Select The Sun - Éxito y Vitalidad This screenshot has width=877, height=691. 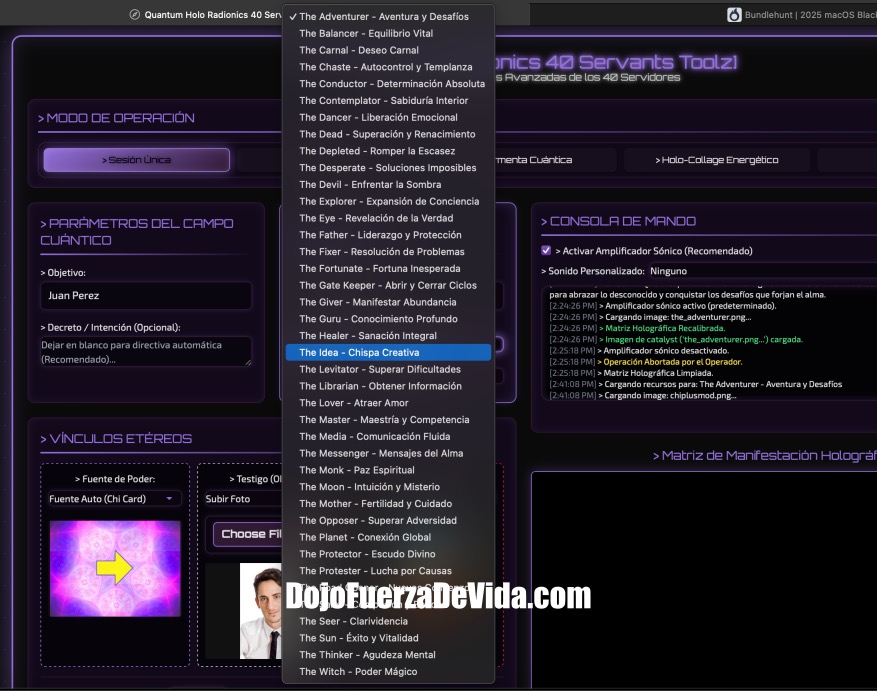click(x=388, y=638)
